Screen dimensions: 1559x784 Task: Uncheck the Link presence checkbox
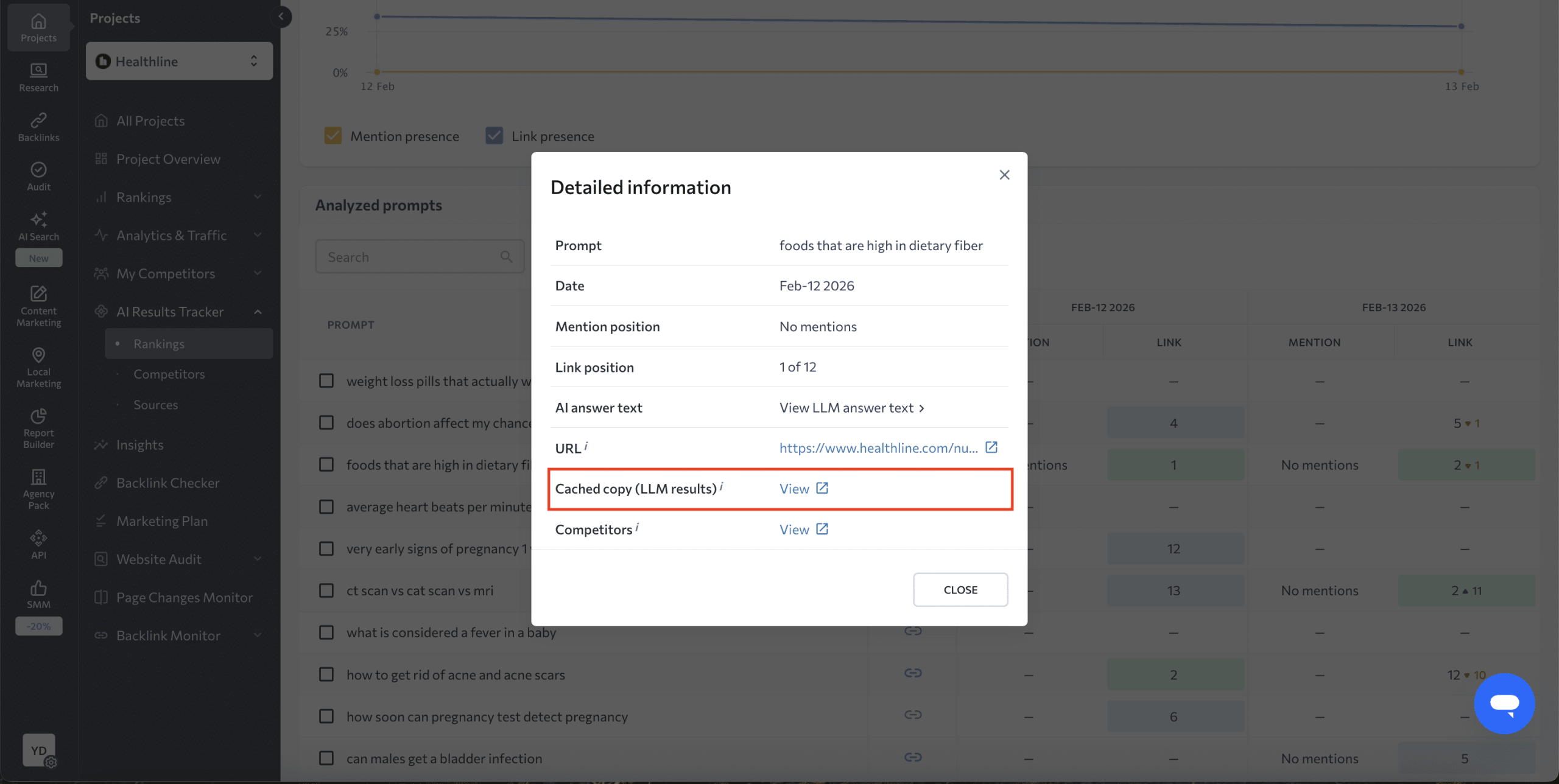[x=494, y=135]
